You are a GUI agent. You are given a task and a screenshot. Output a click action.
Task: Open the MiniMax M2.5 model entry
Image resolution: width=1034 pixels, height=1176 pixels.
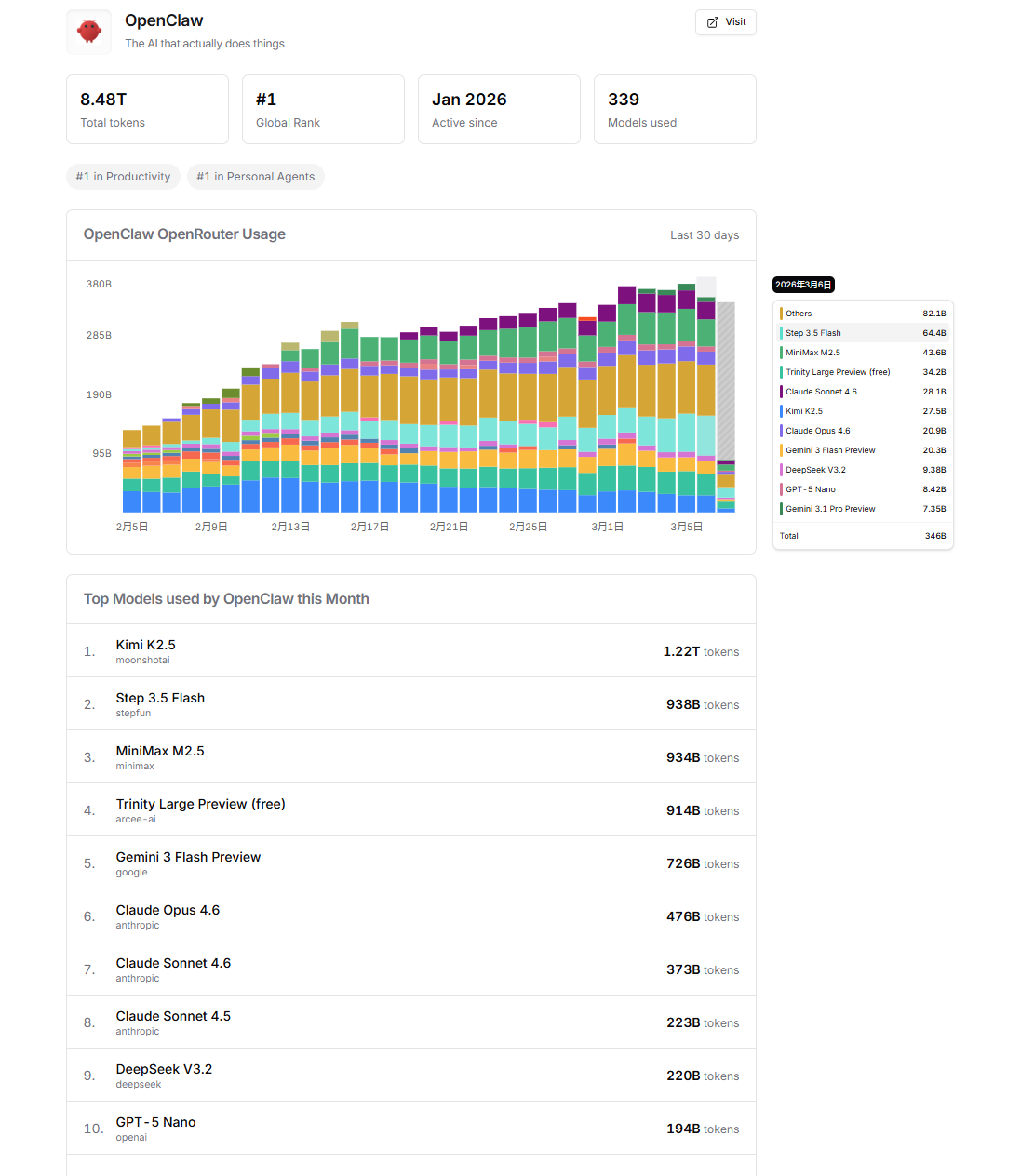160,751
